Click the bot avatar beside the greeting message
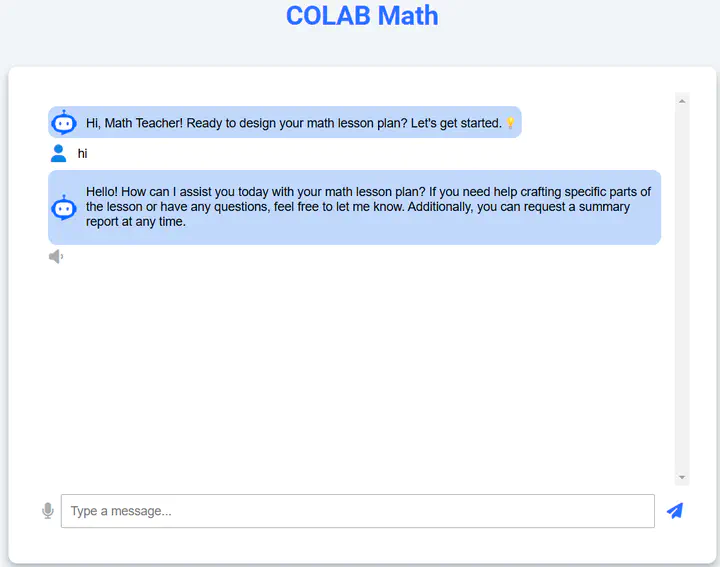720x567 pixels. [x=64, y=123]
